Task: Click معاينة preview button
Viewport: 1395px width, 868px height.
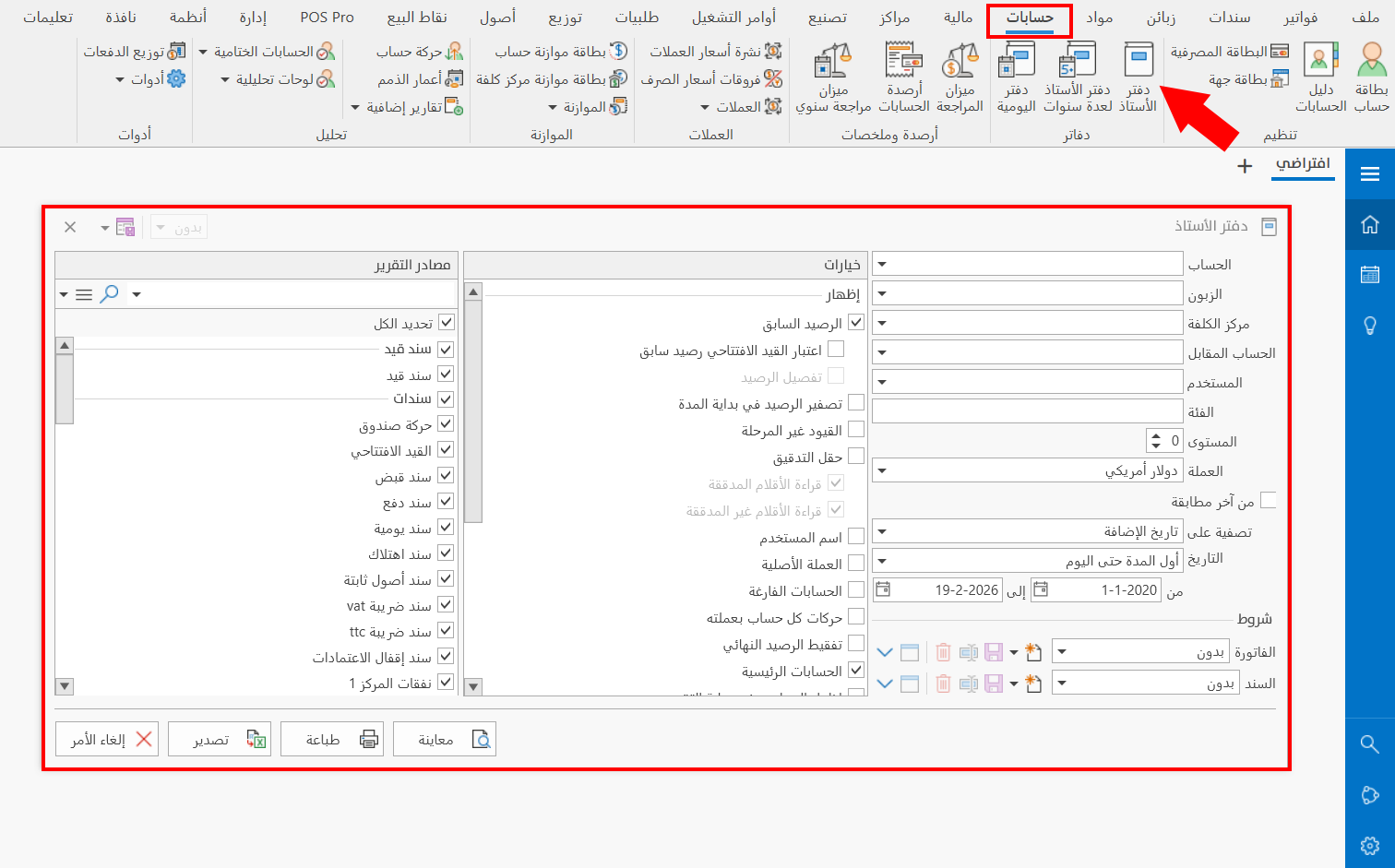Action: [x=445, y=739]
